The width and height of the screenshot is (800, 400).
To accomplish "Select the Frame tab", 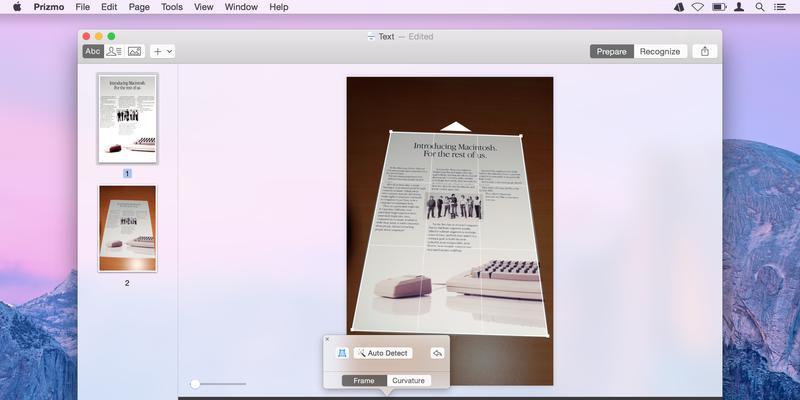I will click(x=364, y=381).
